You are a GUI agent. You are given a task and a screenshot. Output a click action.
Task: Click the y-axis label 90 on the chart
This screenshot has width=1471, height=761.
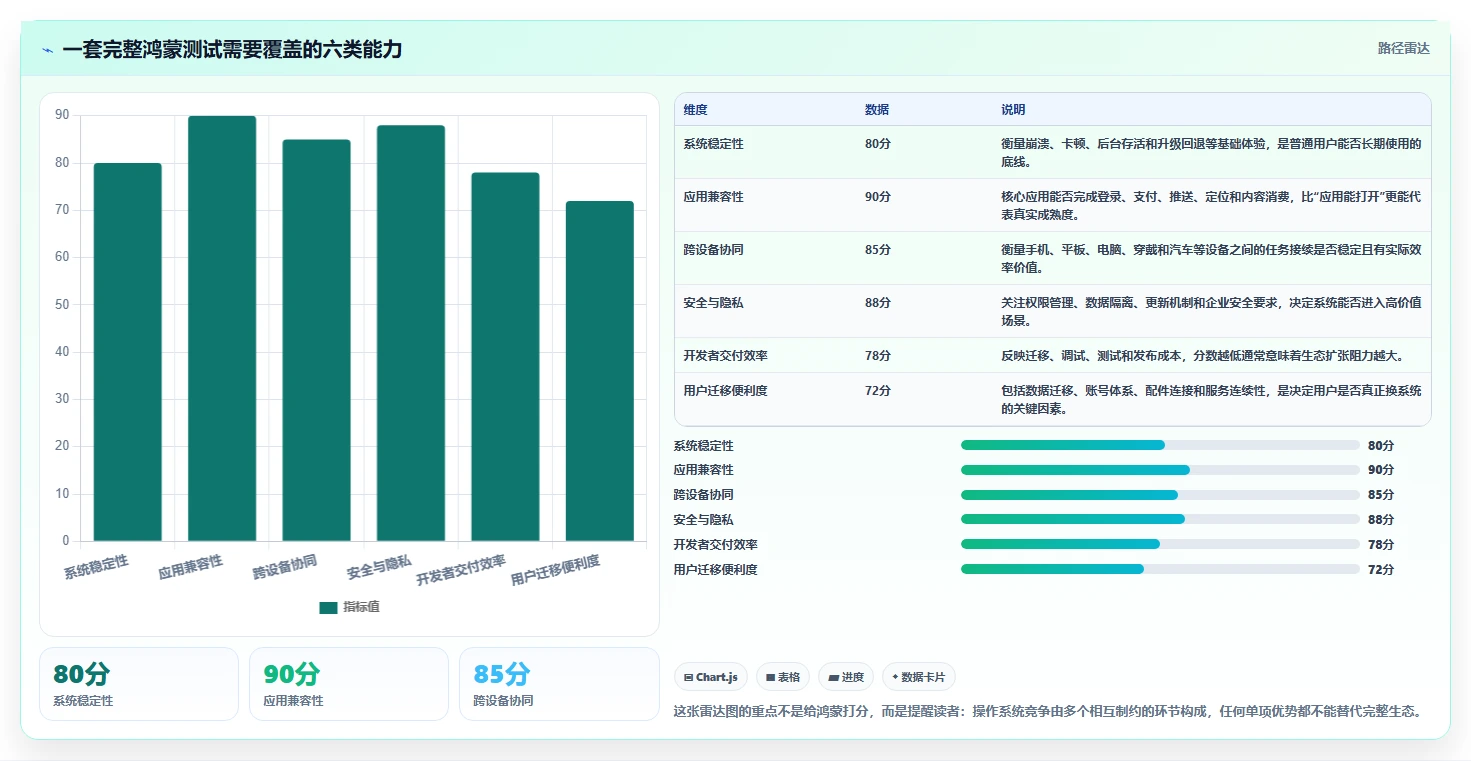62,116
